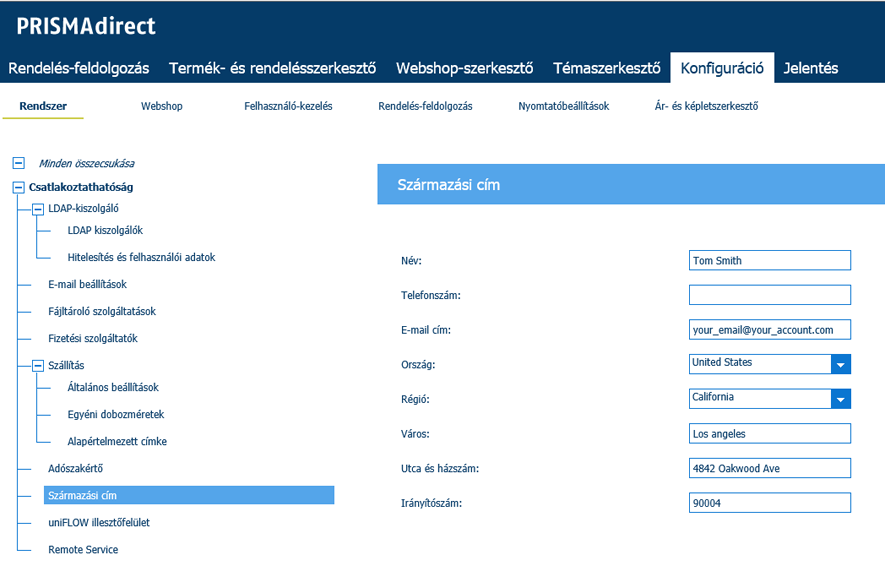Select the Konfiguráció tab
The image size is (885, 566).
coord(722,68)
